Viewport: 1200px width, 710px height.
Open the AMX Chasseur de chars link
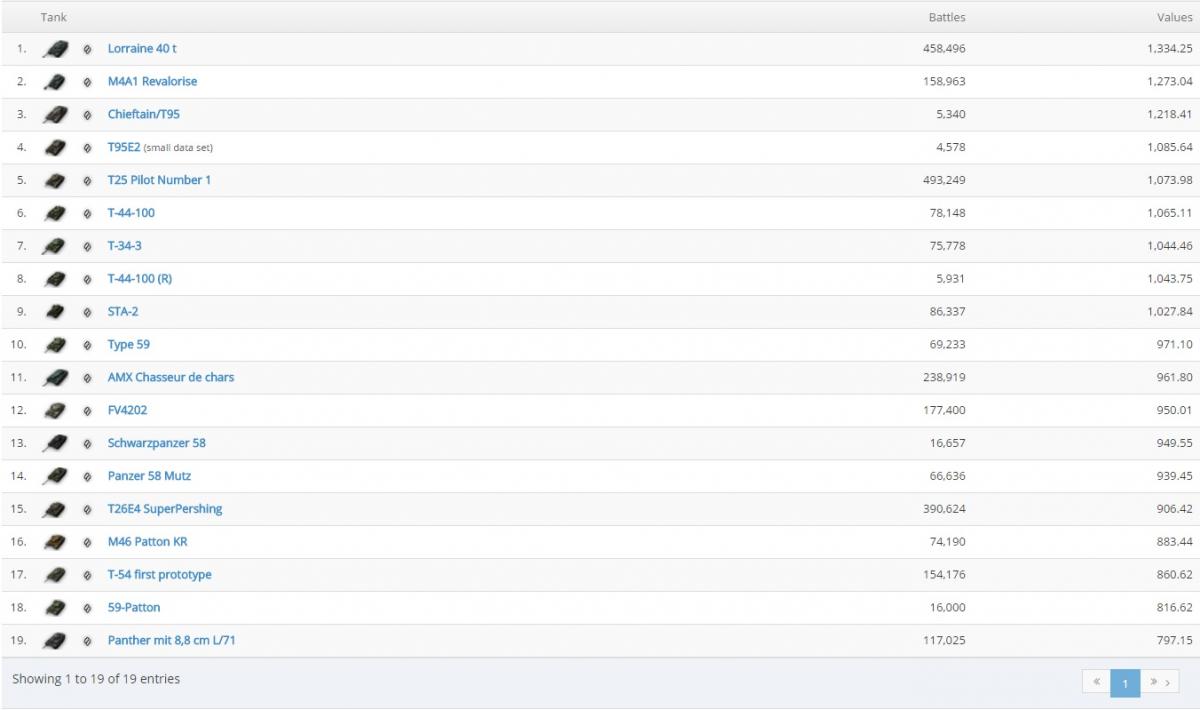pyautogui.click(x=171, y=377)
